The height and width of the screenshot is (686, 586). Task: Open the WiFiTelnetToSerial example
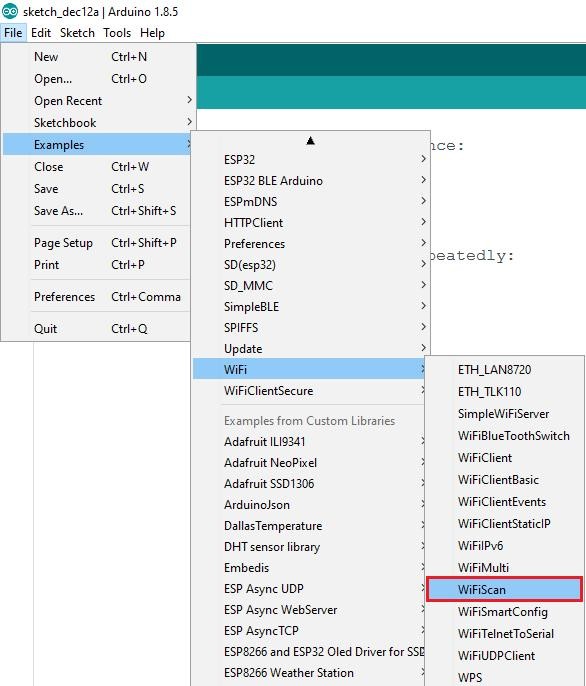pyautogui.click(x=505, y=634)
